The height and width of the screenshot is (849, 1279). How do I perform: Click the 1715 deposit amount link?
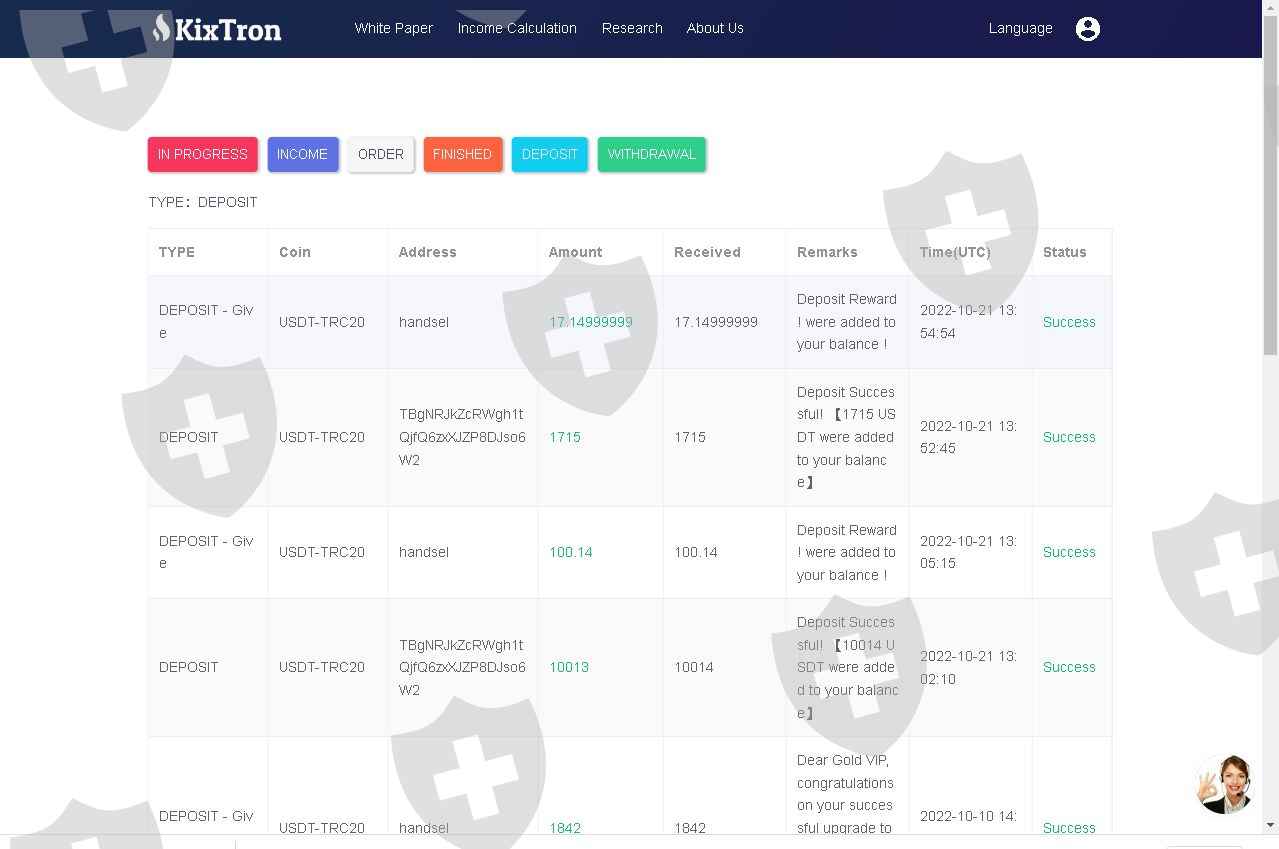565,437
